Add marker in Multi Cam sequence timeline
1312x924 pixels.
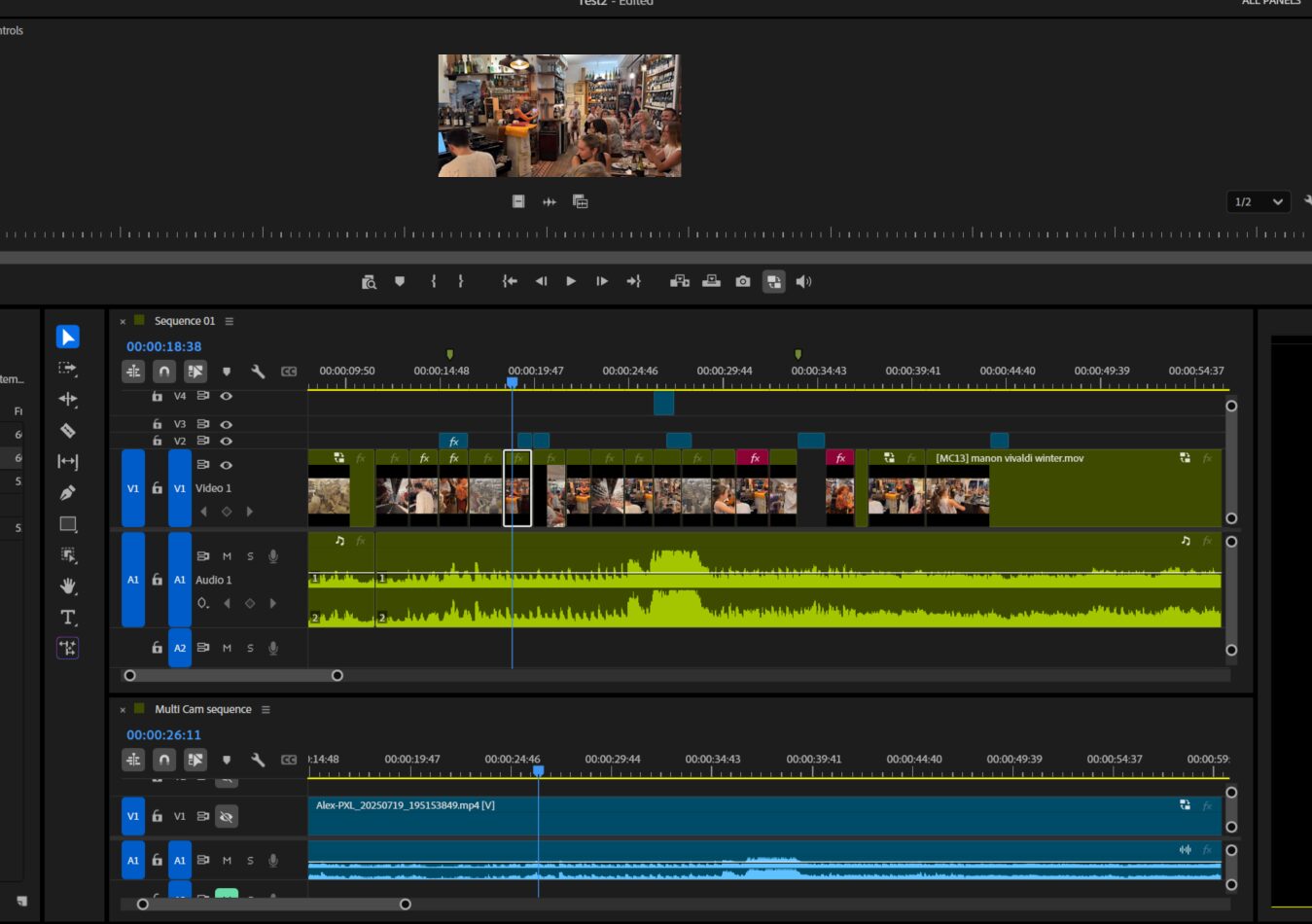[227, 760]
